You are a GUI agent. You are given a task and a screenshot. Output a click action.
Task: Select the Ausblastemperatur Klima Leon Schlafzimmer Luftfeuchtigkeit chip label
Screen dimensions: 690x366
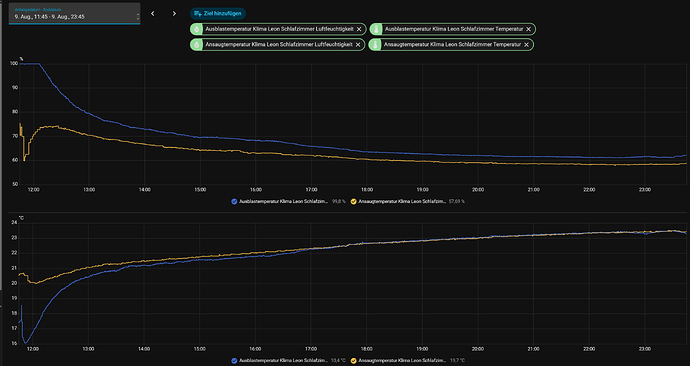279,29
